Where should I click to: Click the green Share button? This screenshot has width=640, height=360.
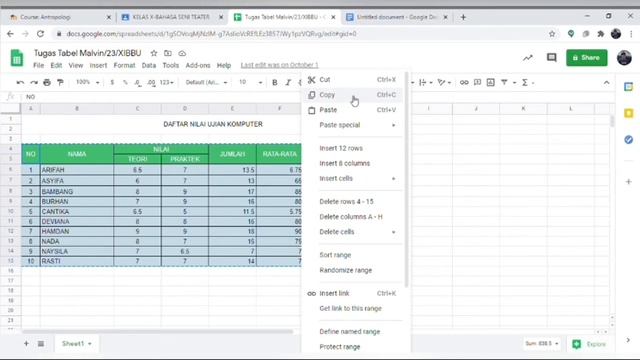(x=587, y=58)
